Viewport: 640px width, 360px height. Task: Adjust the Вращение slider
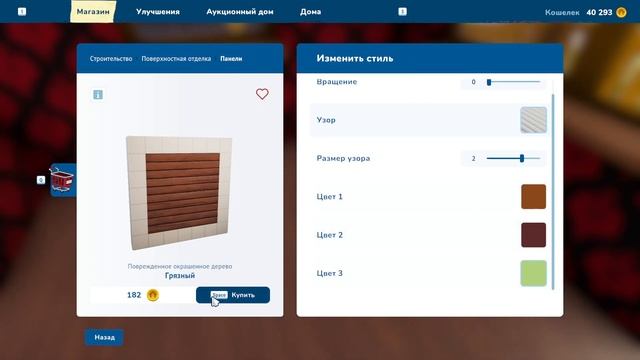coord(513,82)
